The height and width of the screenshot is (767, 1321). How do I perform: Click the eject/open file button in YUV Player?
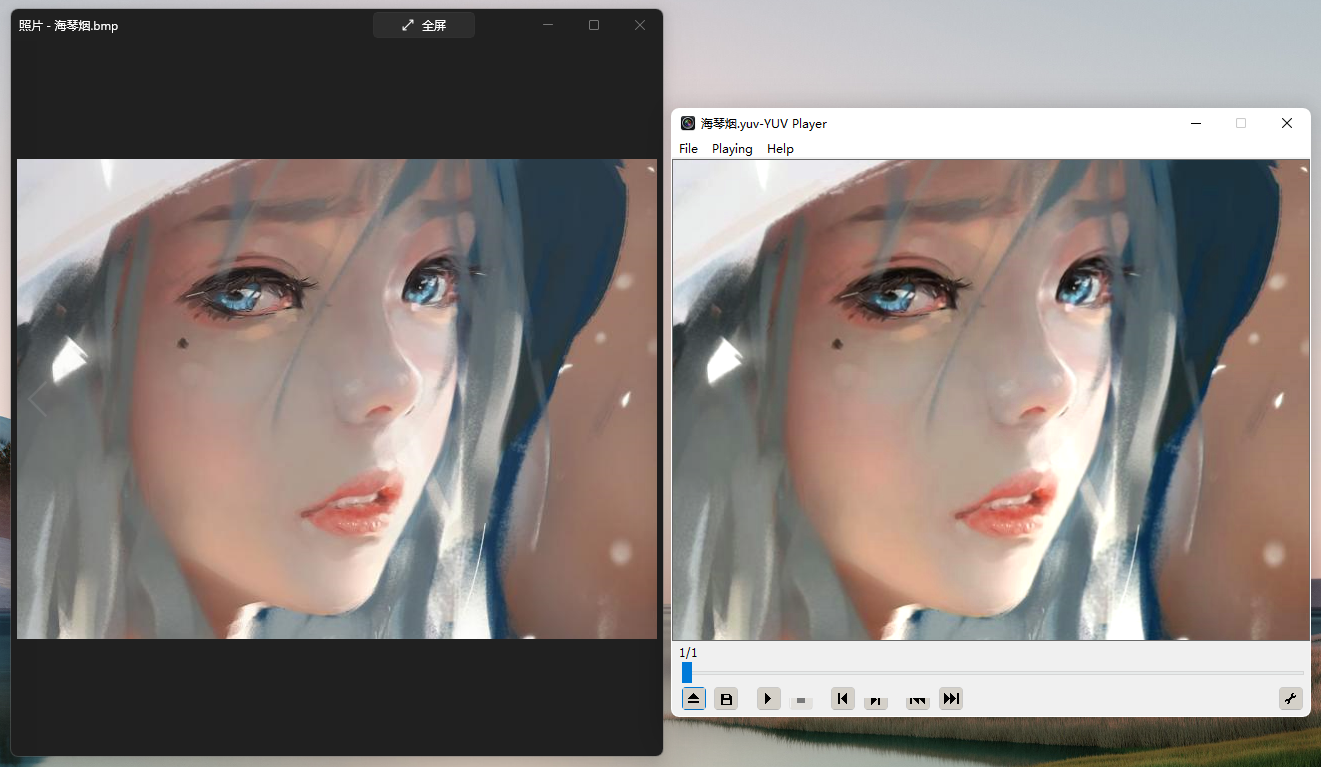(x=694, y=699)
